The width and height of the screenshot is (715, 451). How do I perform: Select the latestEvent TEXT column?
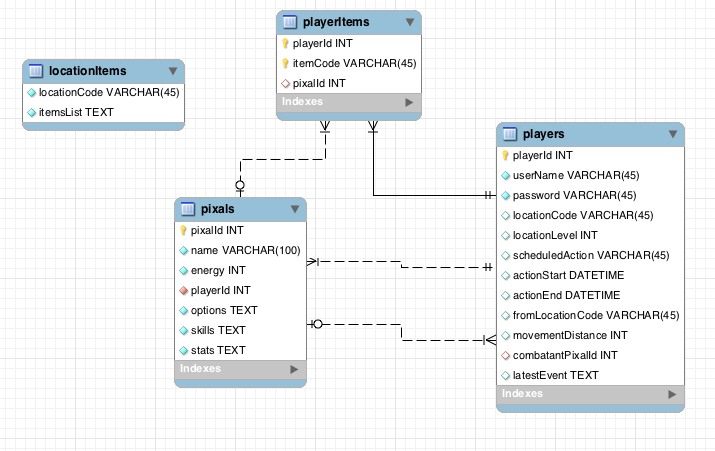click(x=555, y=375)
